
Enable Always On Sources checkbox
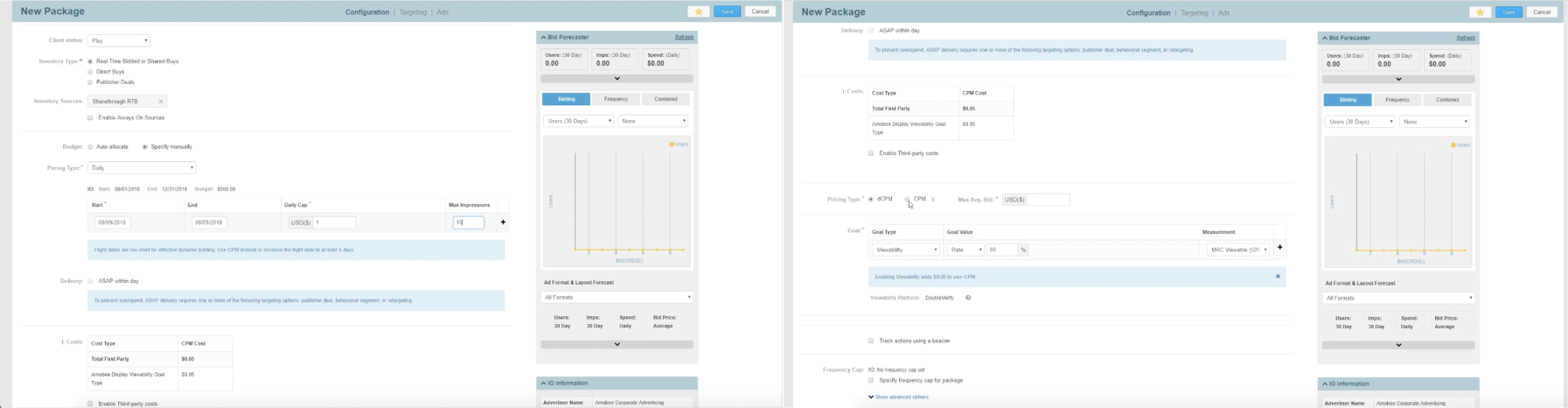(90, 117)
